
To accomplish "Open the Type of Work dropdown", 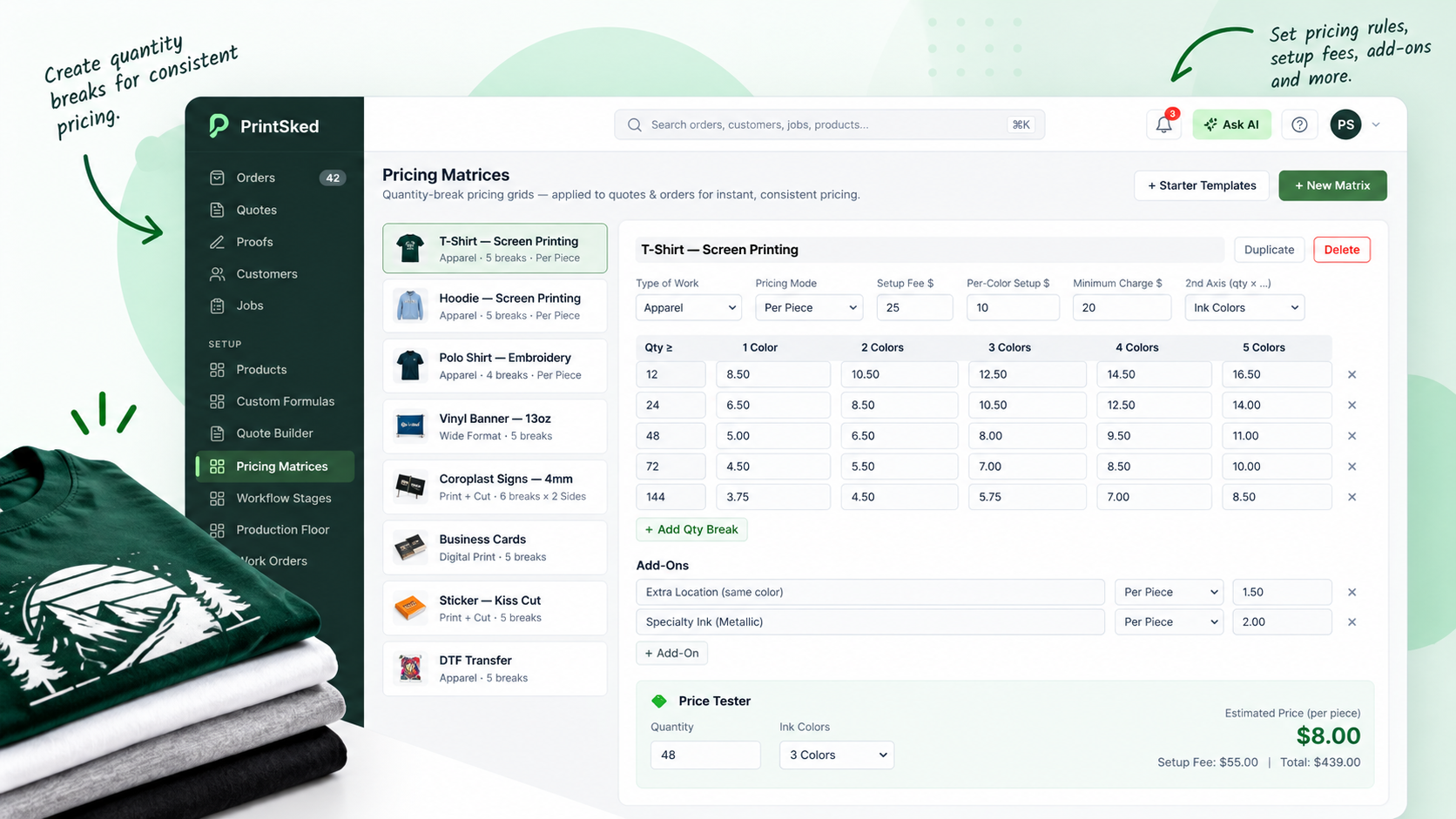I will coord(689,307).
